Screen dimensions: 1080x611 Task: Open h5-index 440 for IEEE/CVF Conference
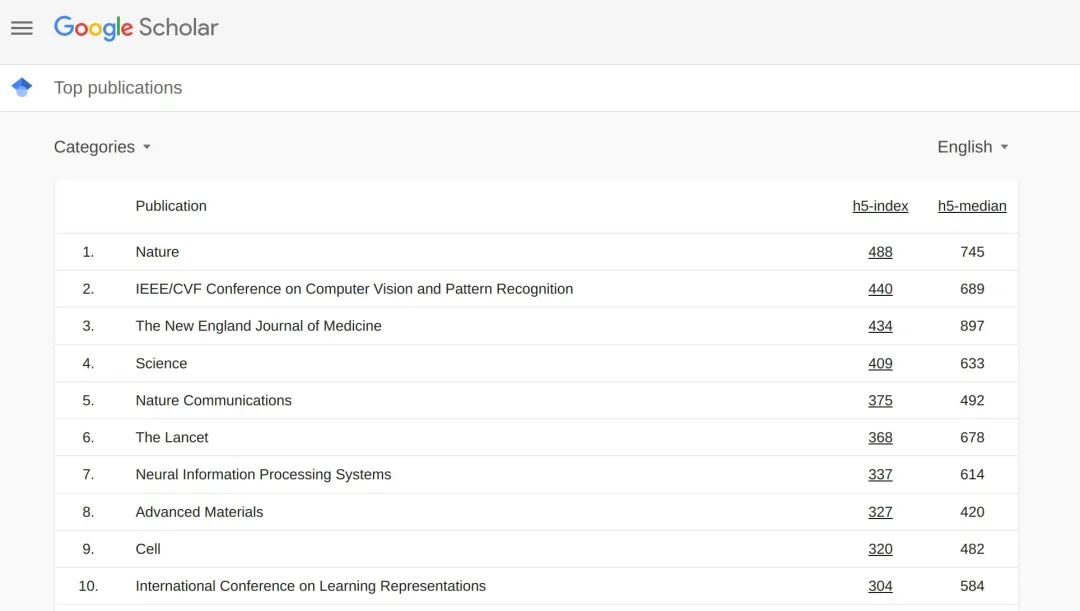[880, 289]
